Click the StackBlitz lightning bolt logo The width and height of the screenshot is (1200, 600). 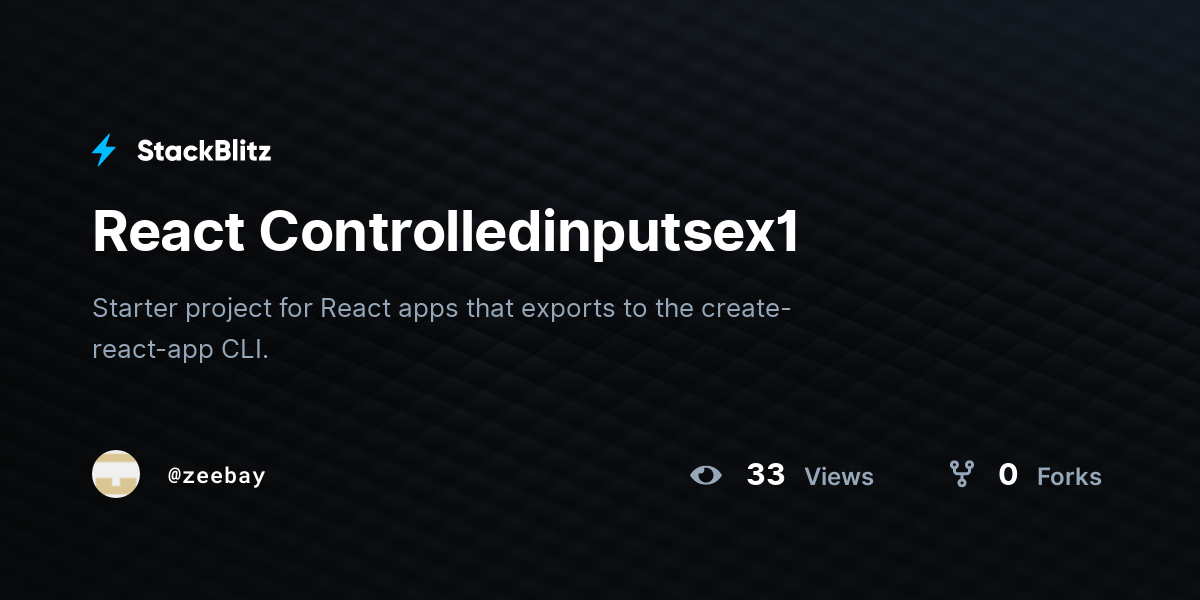pos(104,151)
